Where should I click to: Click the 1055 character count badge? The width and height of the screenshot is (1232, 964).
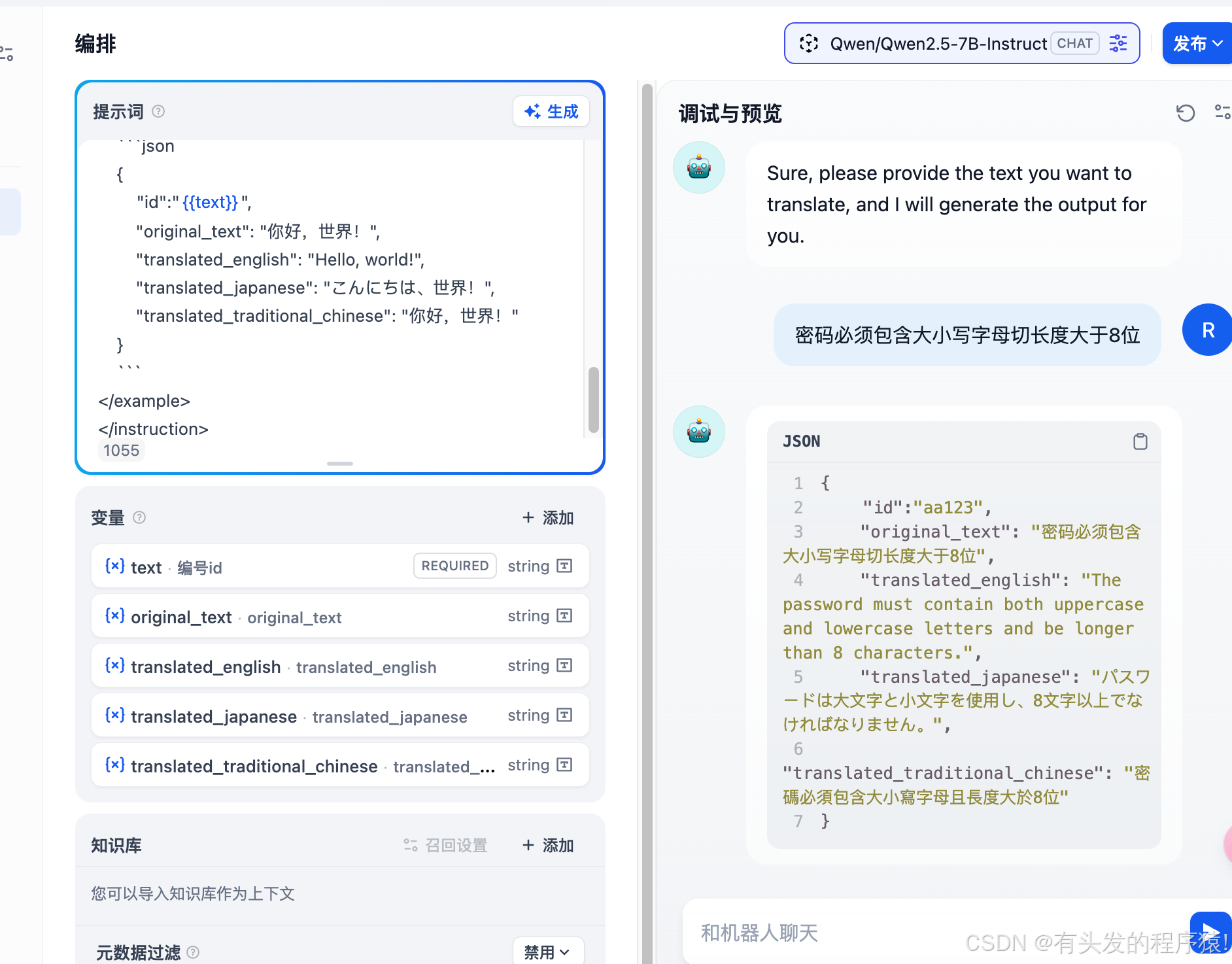point(121,450)
